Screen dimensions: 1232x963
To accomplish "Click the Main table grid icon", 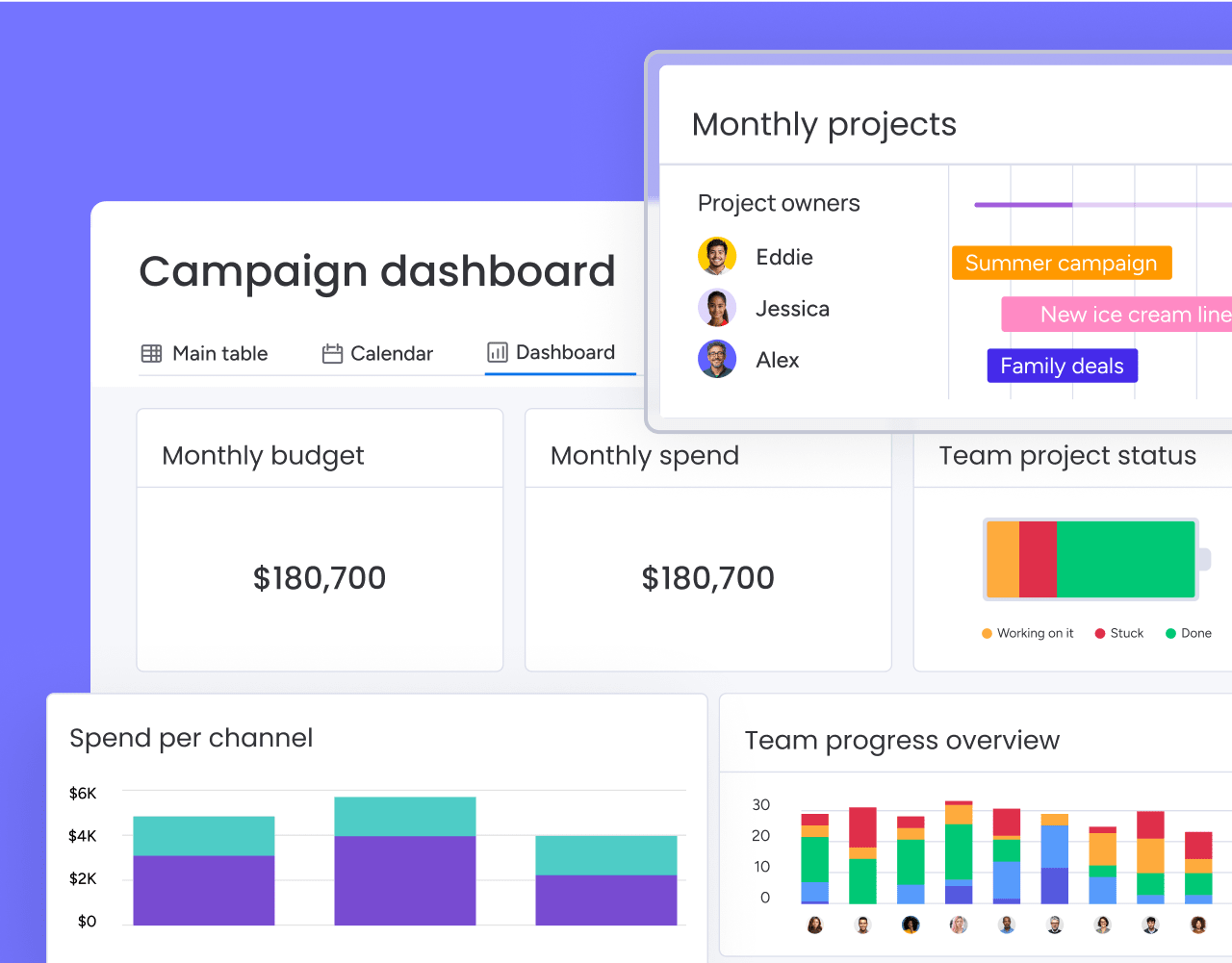I will click(x=152, y=353).
